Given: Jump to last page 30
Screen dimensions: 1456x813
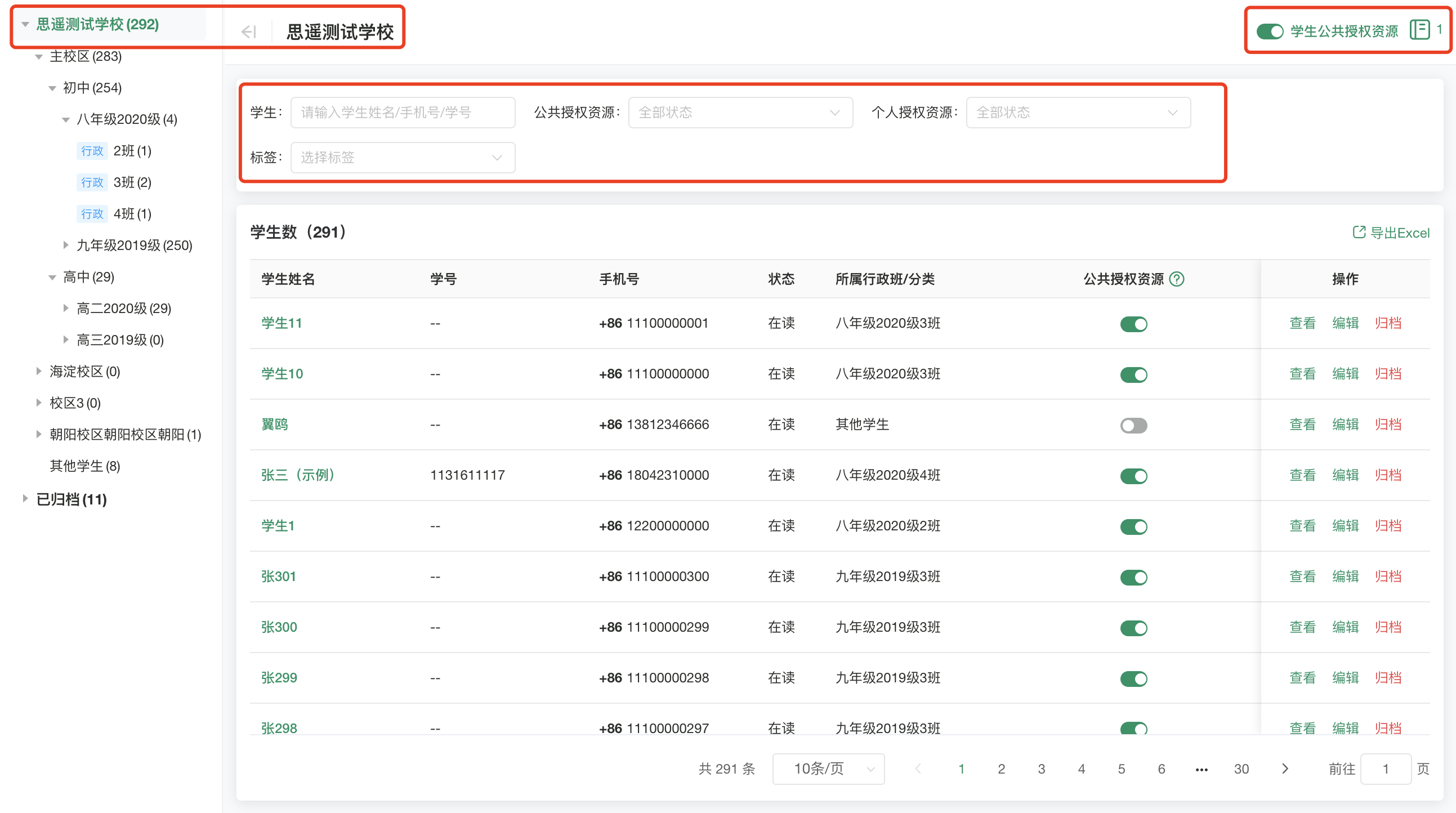Looking at the screenshot, I should click(x=1241, y=769).
